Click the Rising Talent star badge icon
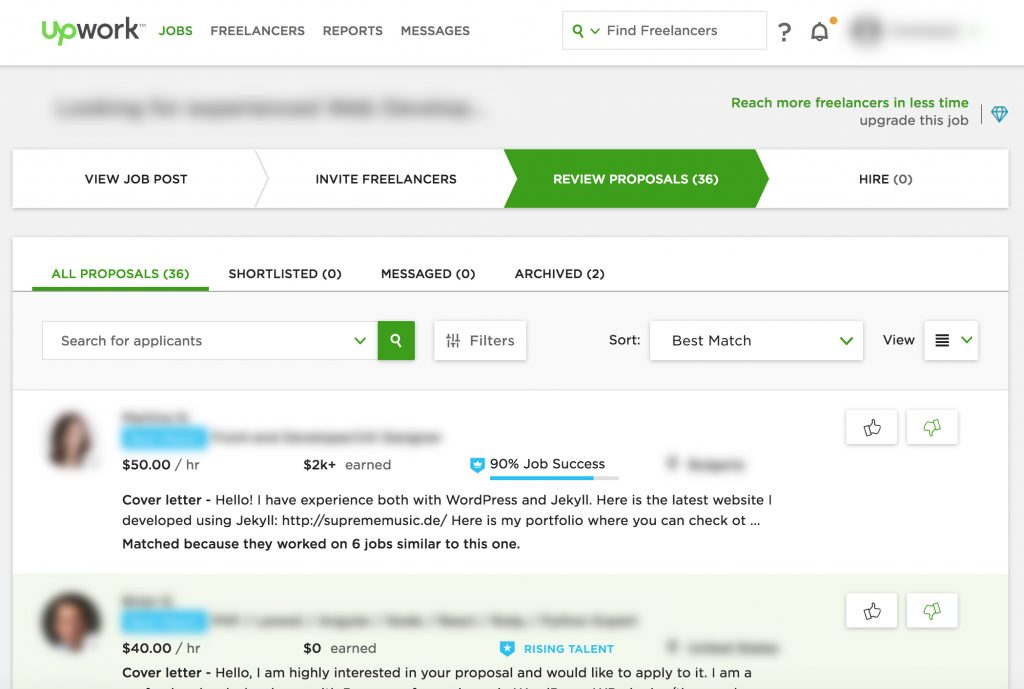 point(507,649)
